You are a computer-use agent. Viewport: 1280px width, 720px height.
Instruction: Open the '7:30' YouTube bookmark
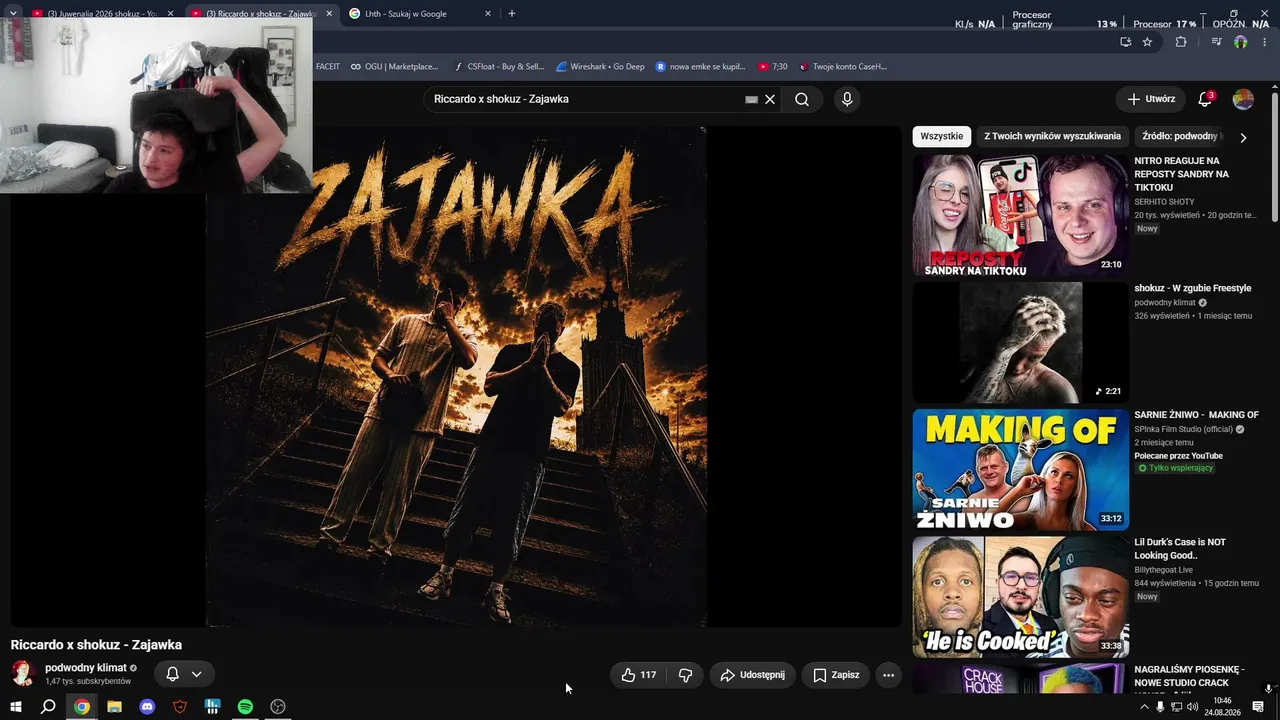click(x=772, y=67)
